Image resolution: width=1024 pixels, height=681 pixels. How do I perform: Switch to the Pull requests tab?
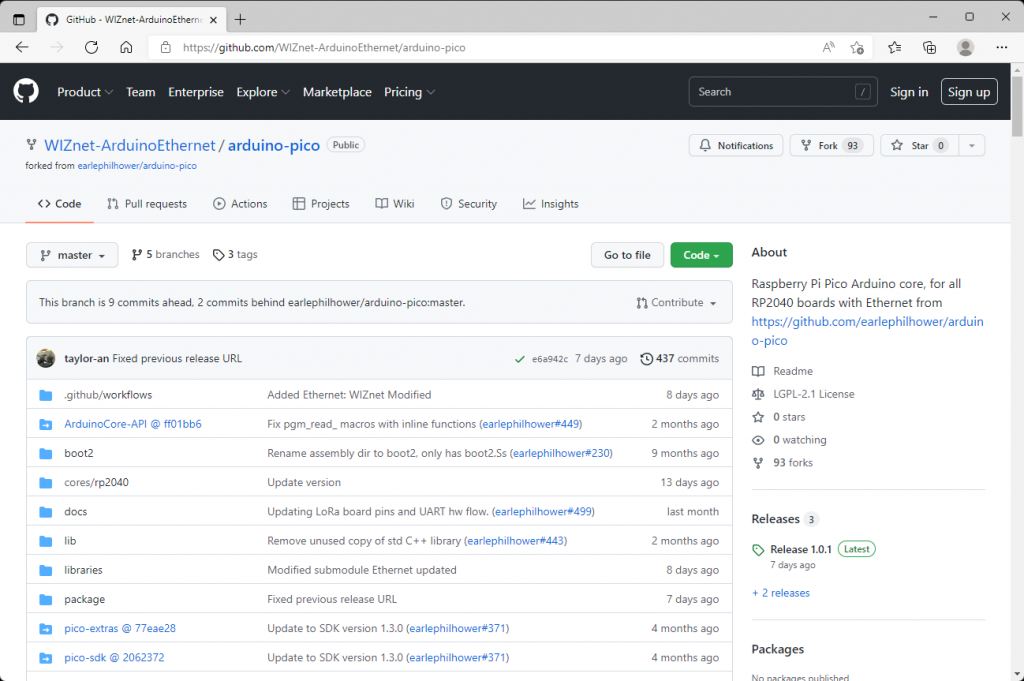(x=147, y=204)
